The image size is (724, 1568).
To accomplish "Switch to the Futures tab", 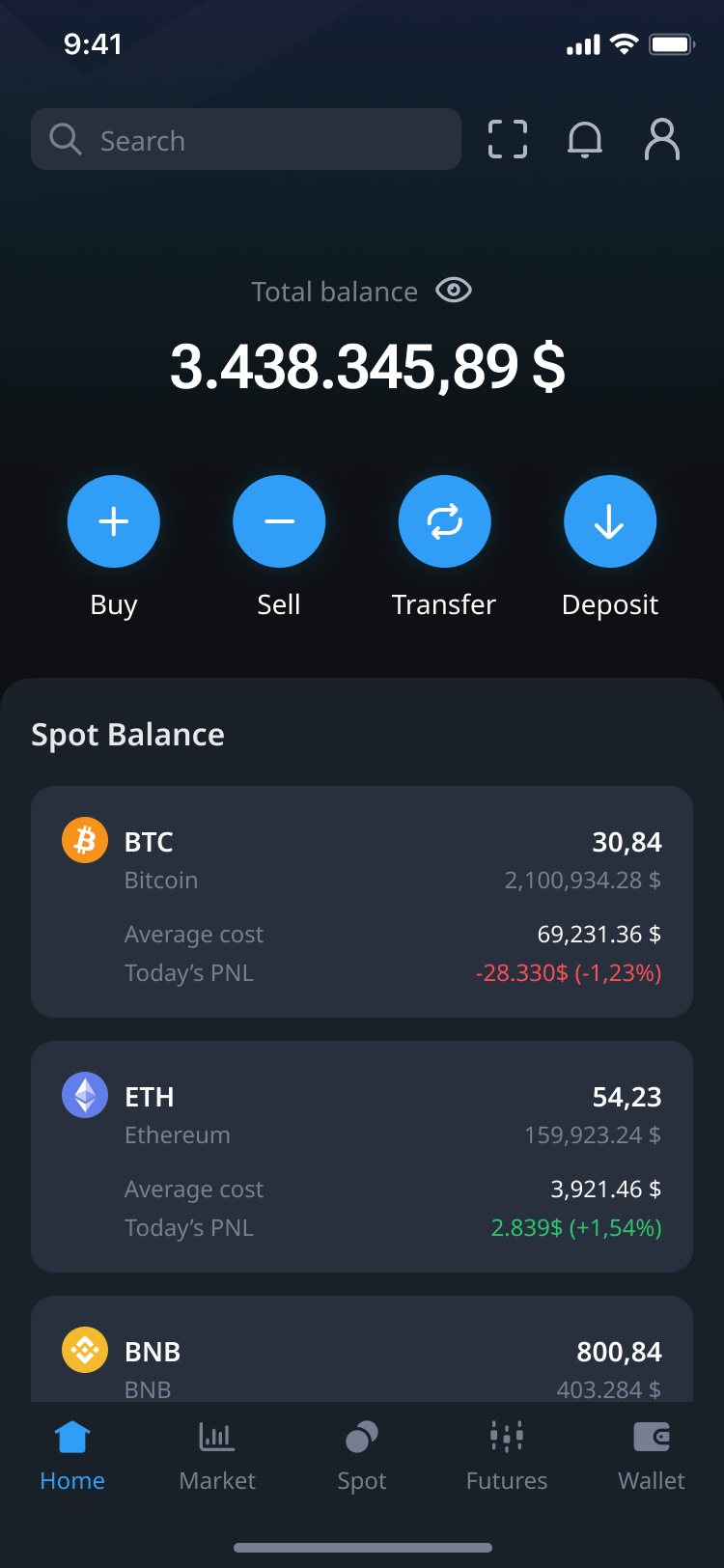I will pos(507,1457).
